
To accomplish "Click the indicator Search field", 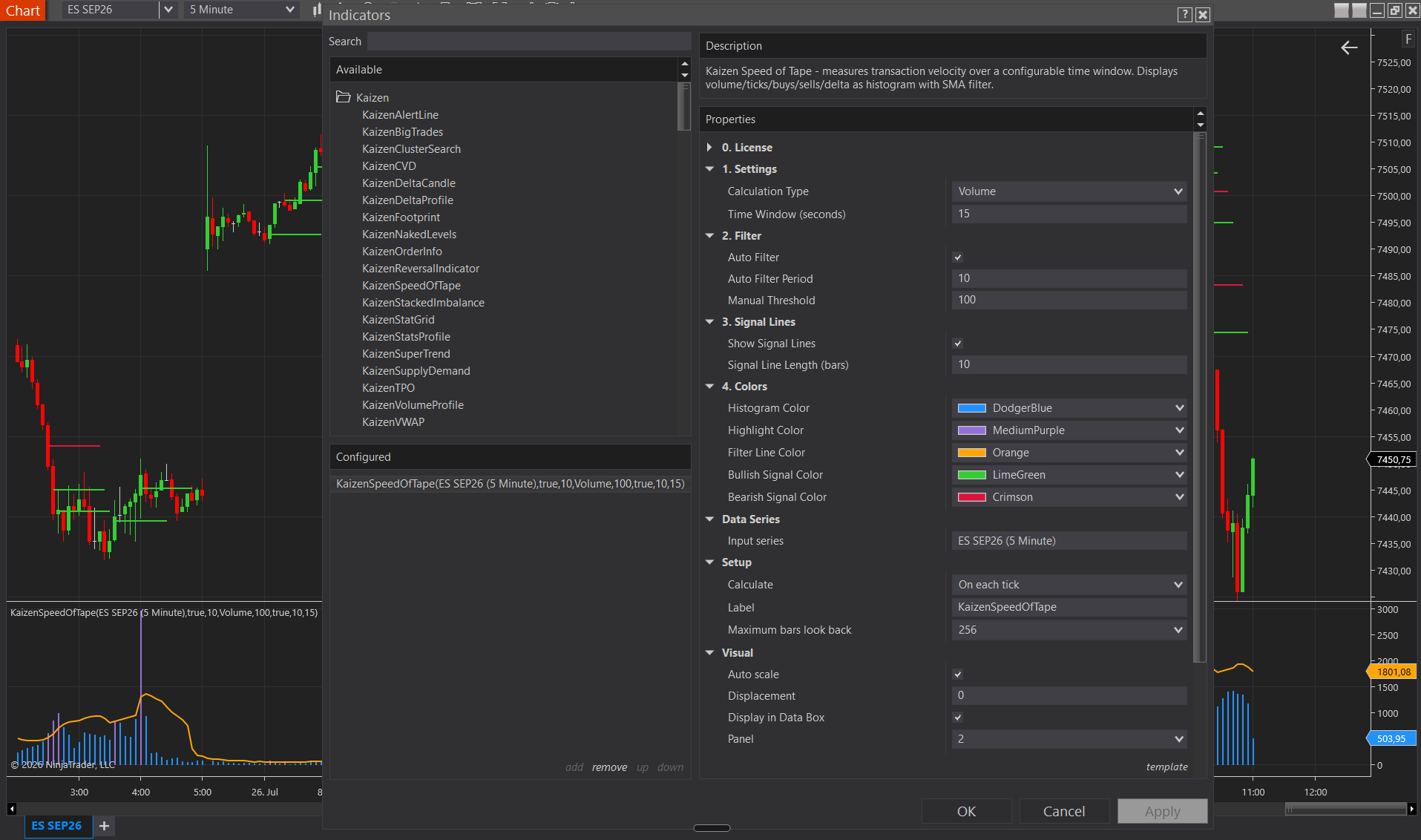I will (529, 42).
